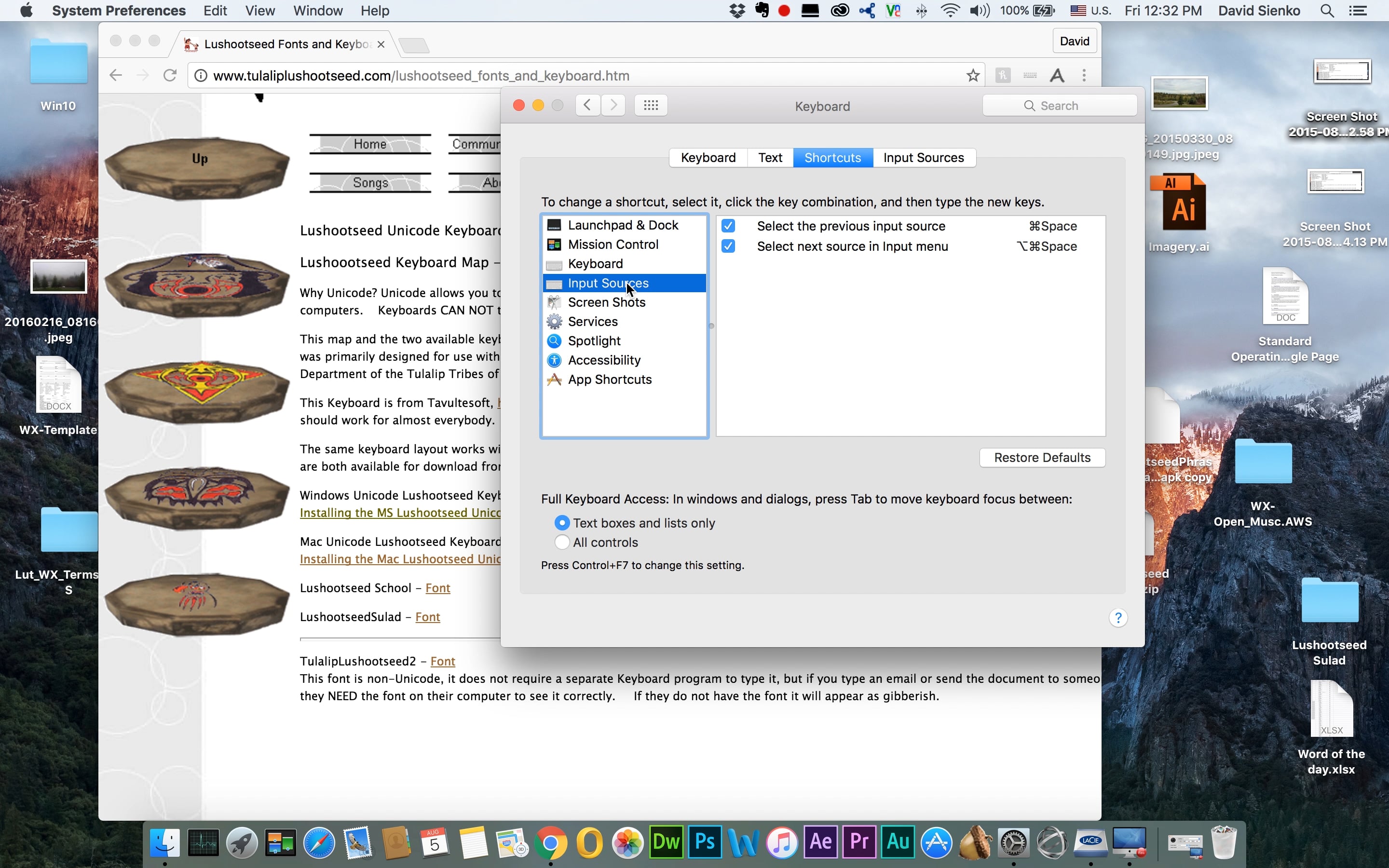The image size is (1389, 868).
Task: Open the Spotlight shortcuts category
Action: (x=594, y=340)
